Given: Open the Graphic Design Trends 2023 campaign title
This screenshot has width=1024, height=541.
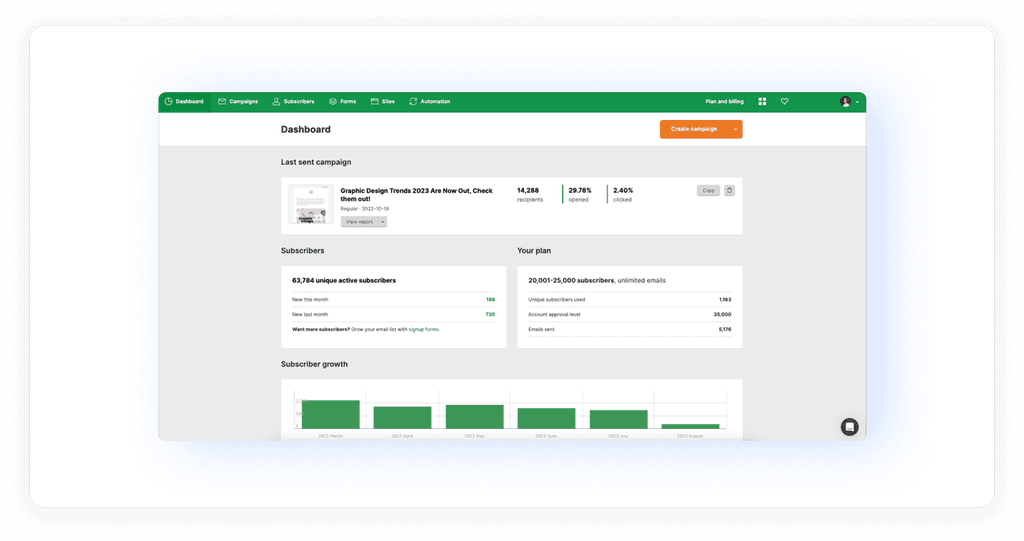Looking at the screenshot, I should (x=417, y=195).
